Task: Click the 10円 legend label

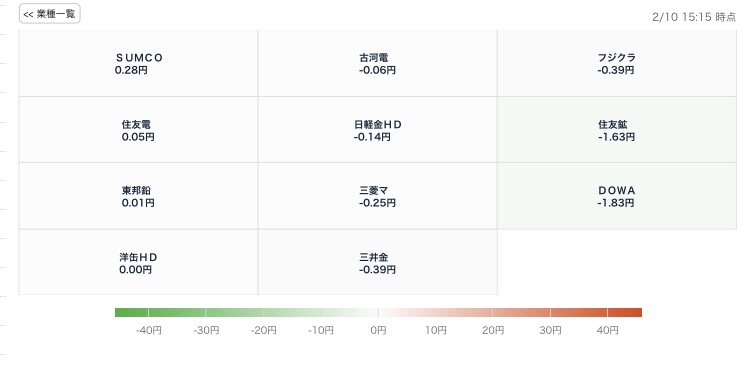Action: click(x=436, y=330)
